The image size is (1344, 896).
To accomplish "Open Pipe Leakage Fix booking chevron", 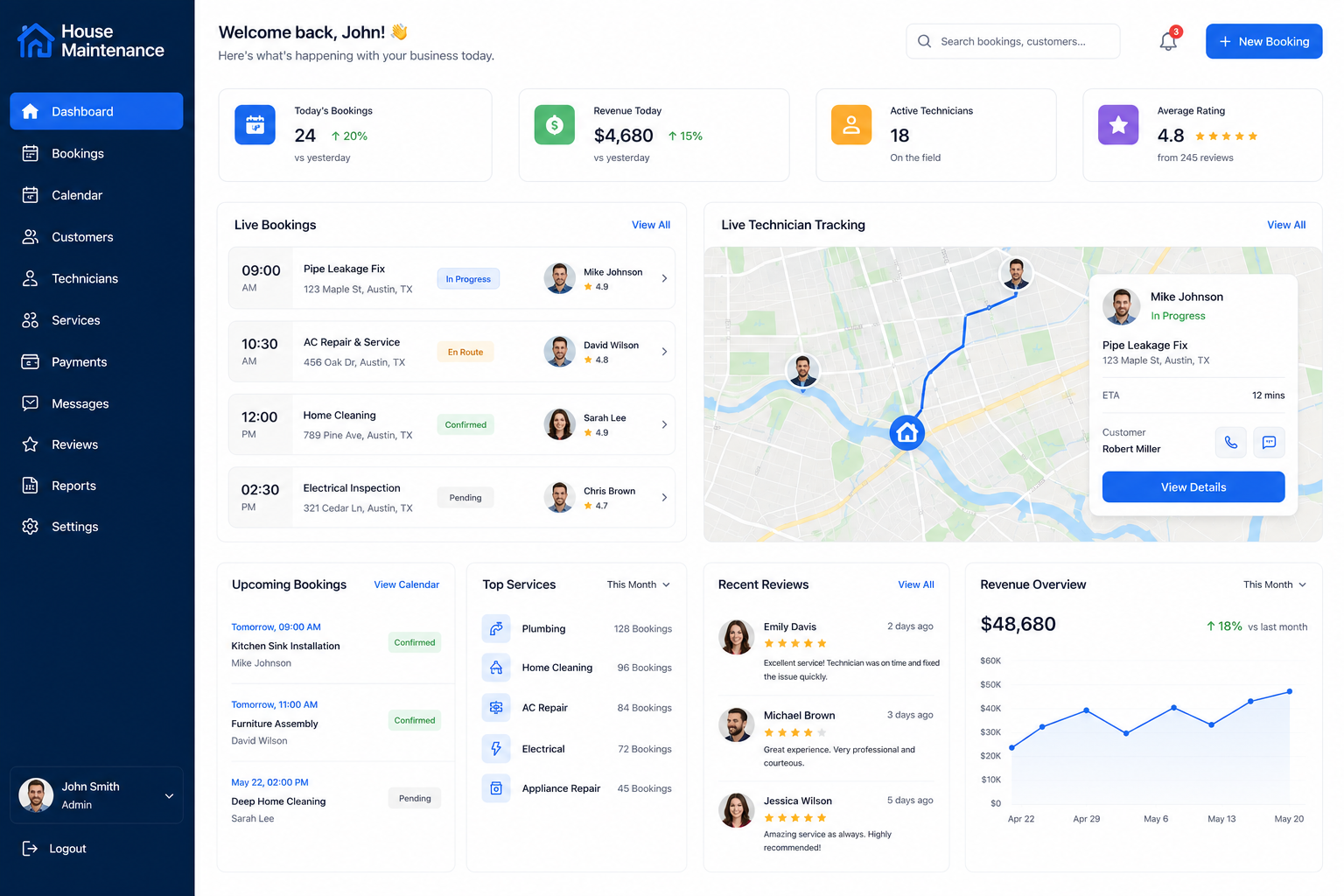I will pos(664,278).
